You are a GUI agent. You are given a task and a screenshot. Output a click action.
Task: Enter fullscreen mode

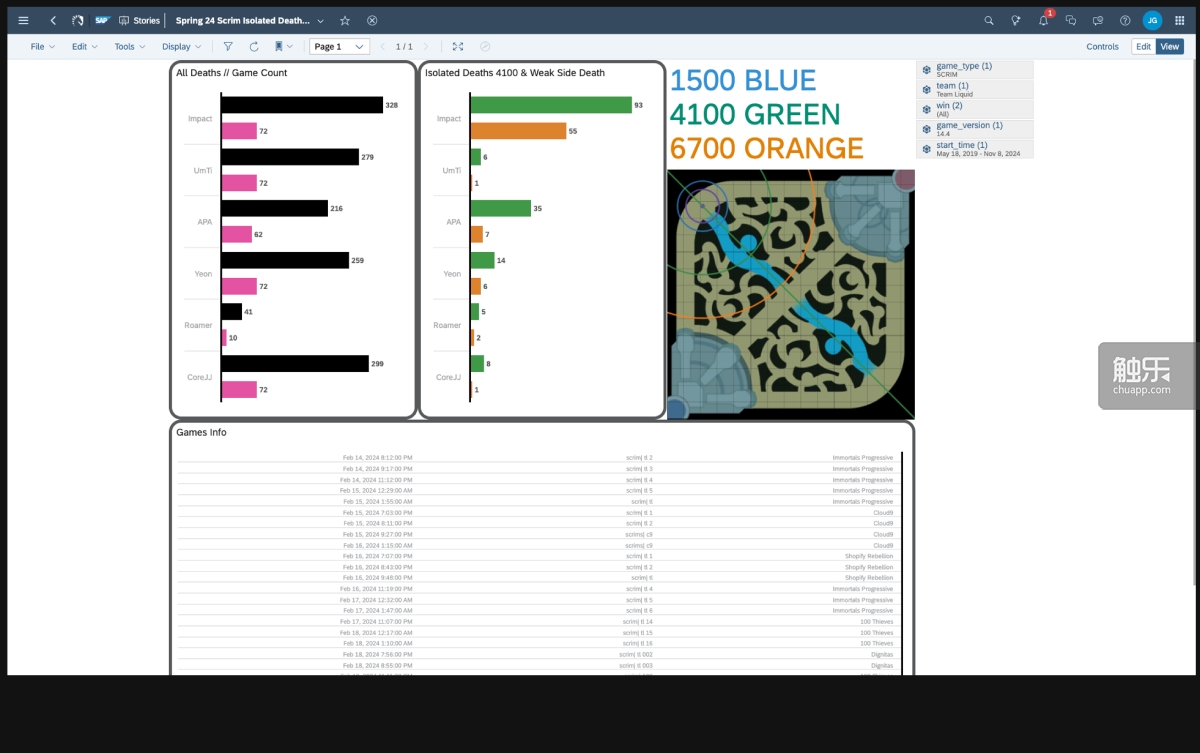coord(458,46)
